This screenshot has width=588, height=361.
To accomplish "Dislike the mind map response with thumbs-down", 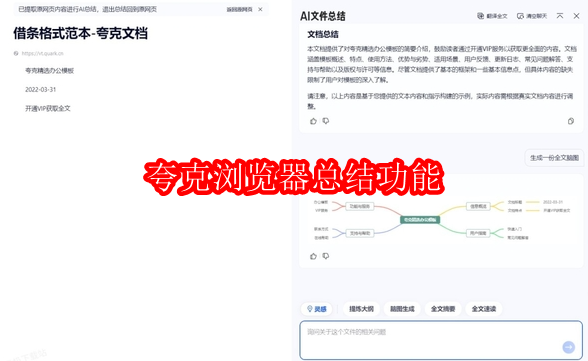I will pos(326,256).
